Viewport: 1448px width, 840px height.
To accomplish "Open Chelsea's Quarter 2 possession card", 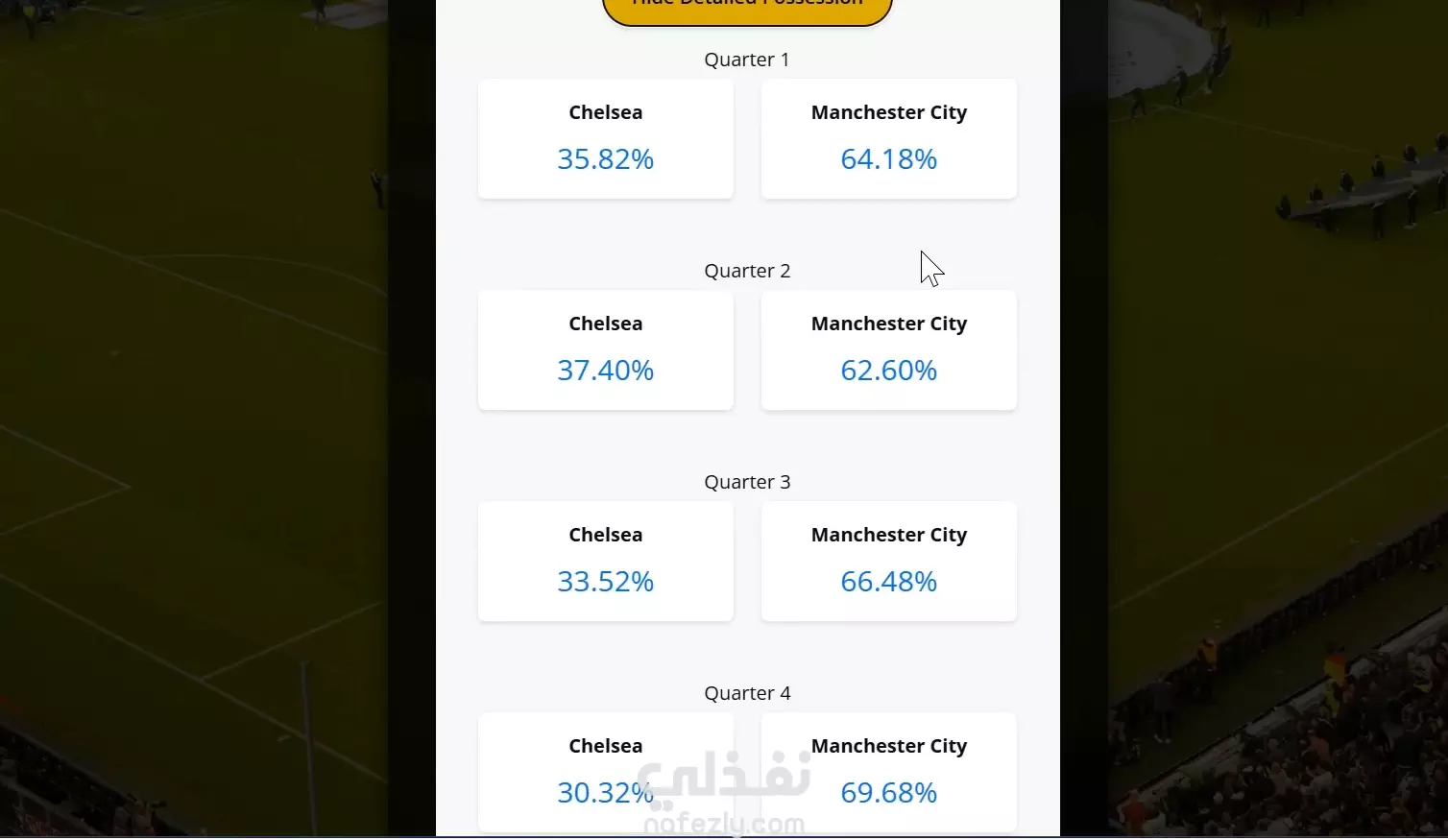I will (606, 350).
